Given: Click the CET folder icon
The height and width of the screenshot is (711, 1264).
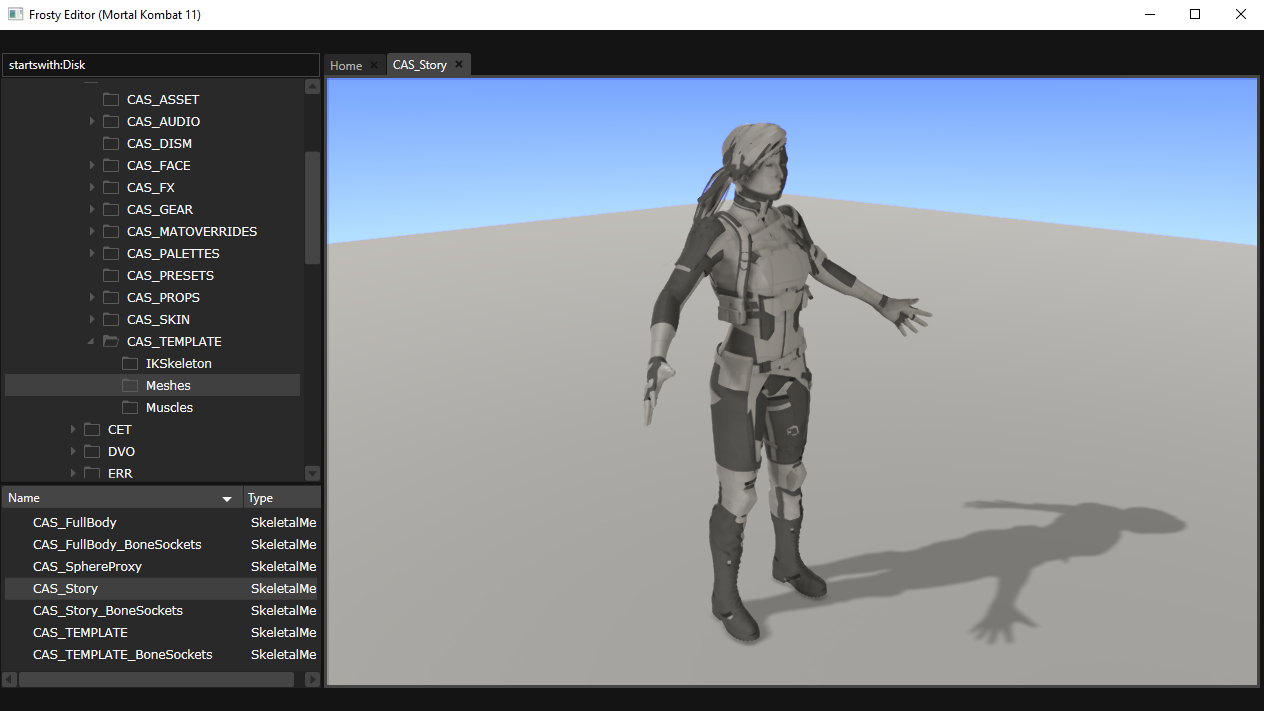Looking at the screenshot, I should tap(92, 430).
